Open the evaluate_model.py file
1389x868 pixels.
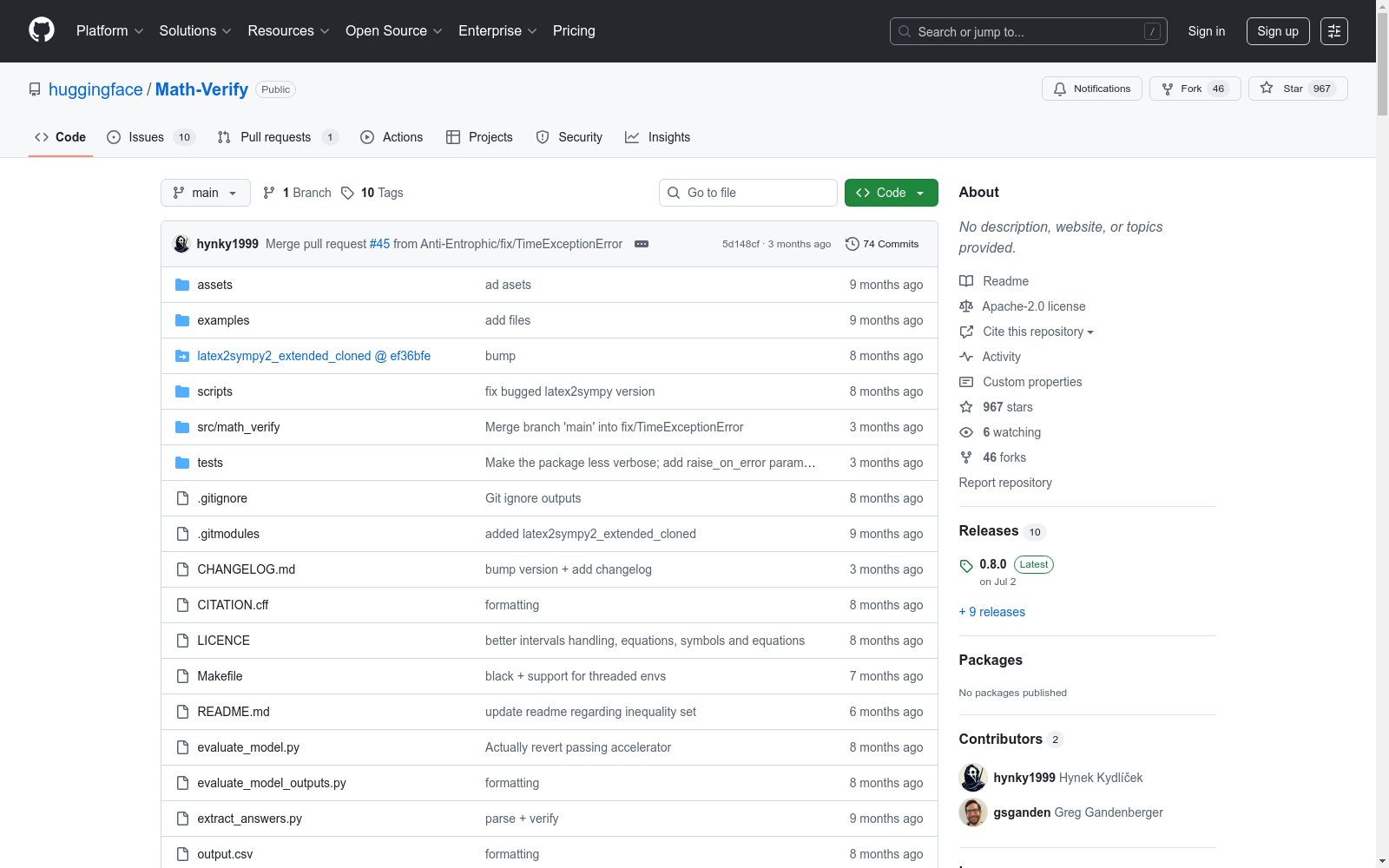coord(248,747)
